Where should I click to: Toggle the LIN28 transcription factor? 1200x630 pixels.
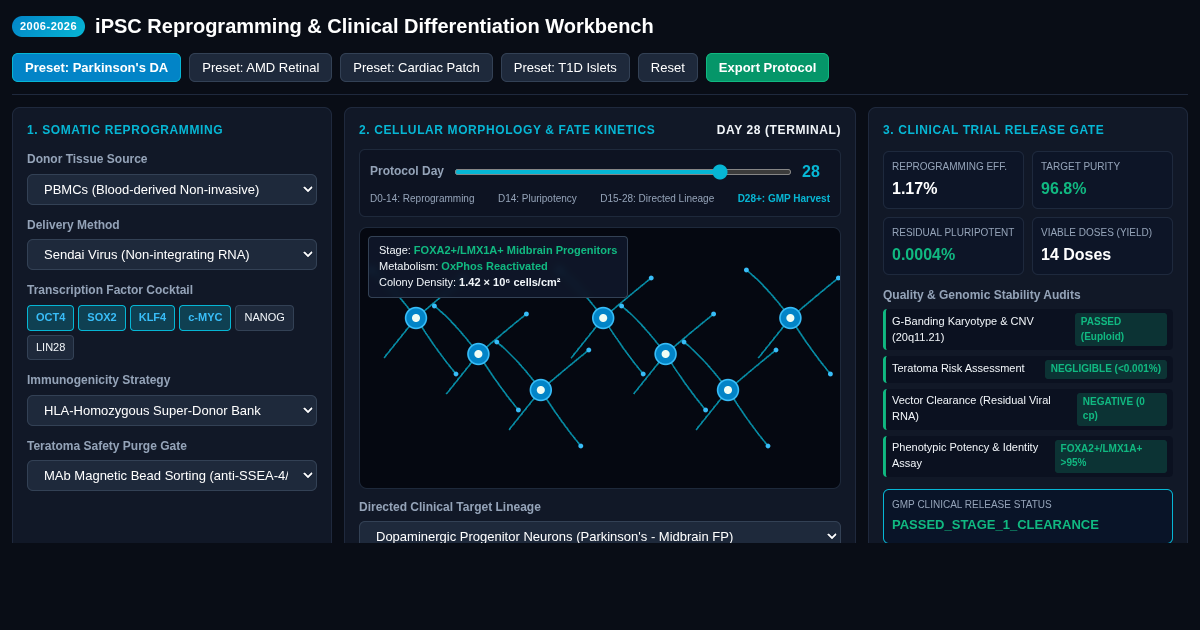pyautogui.click(x=50, y=347)
